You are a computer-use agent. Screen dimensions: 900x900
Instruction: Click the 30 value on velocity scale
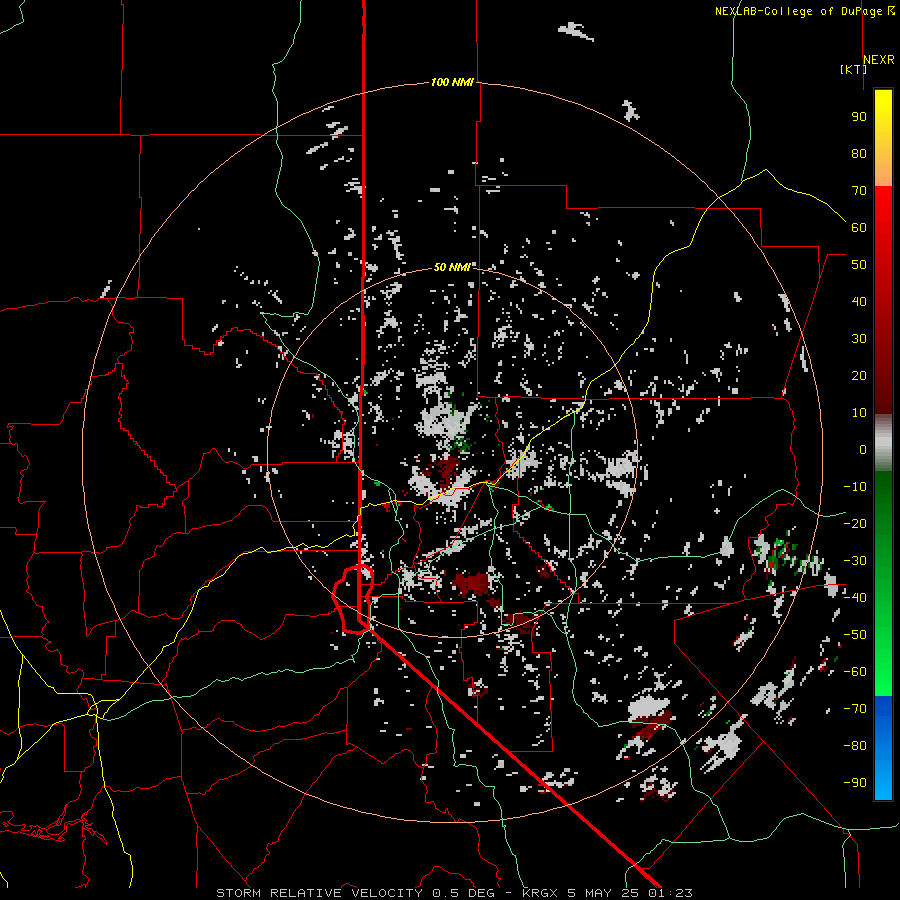point(859,339)
